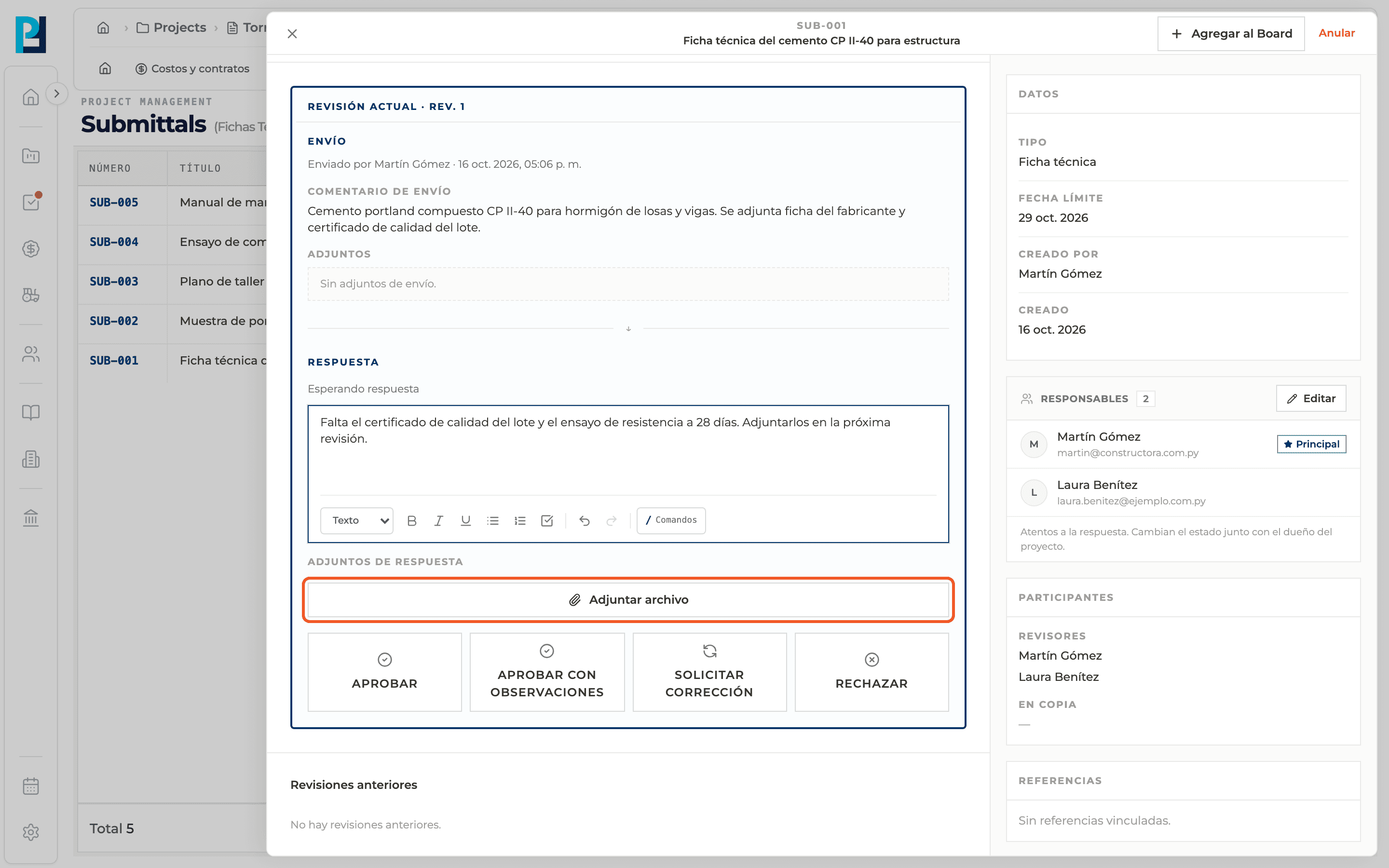Open the building icon in sidebar

pos(31,459)
